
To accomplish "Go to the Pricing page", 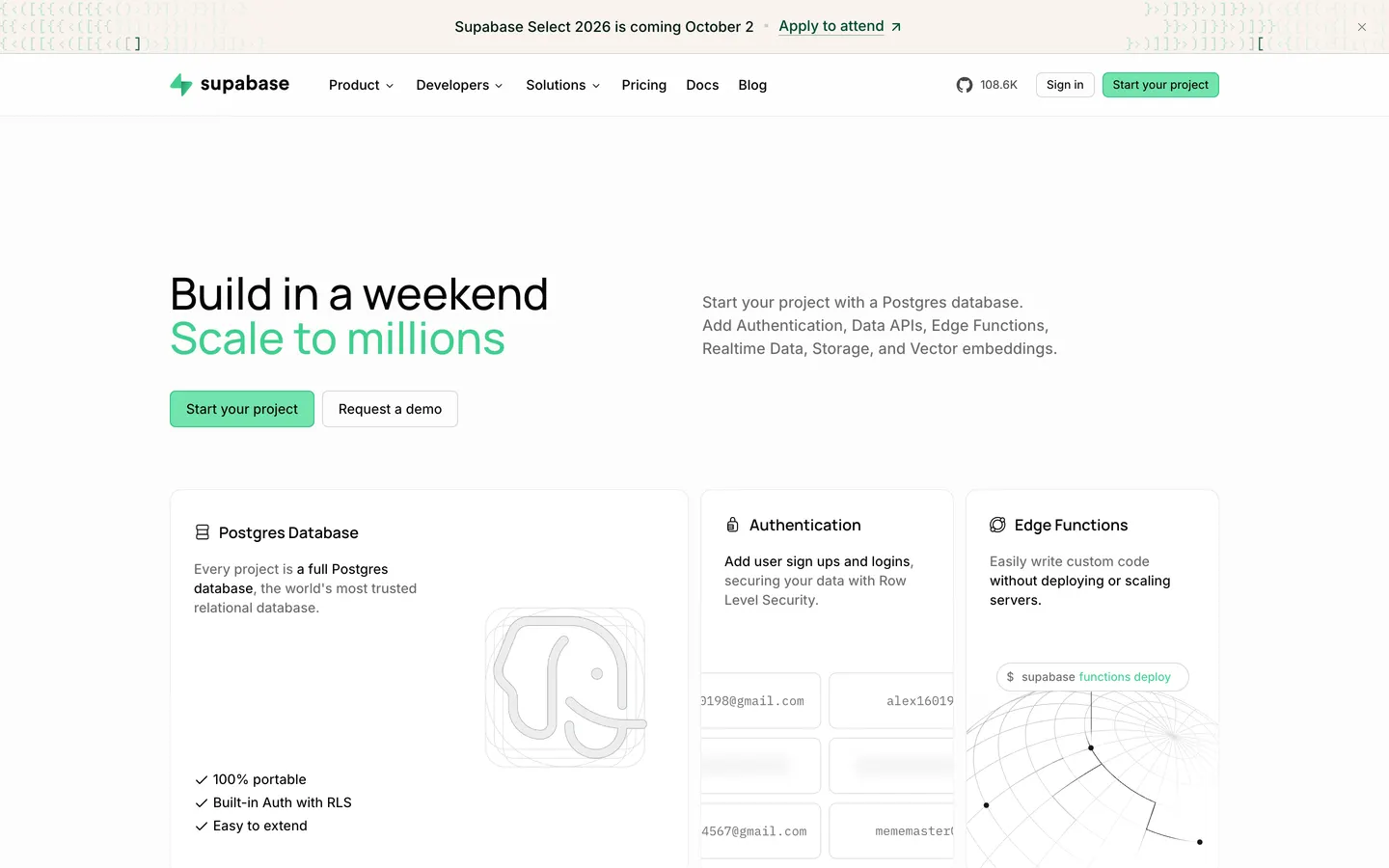I will point(644,85).
